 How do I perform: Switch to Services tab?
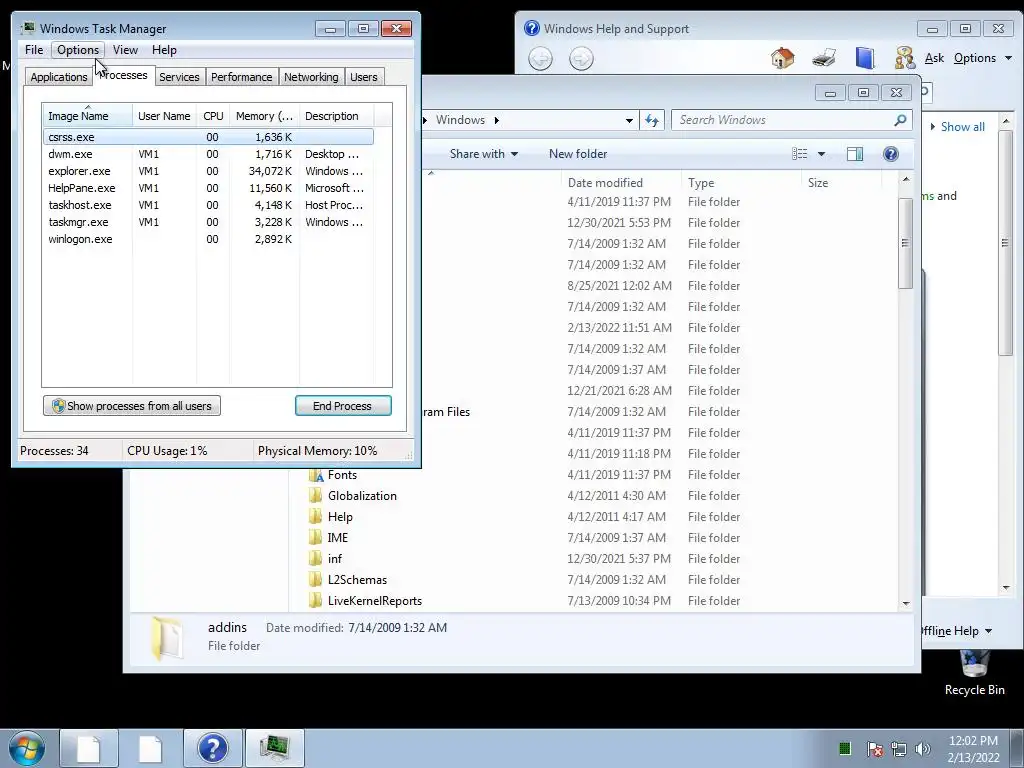pyautogui.click(x=179, y=77)
